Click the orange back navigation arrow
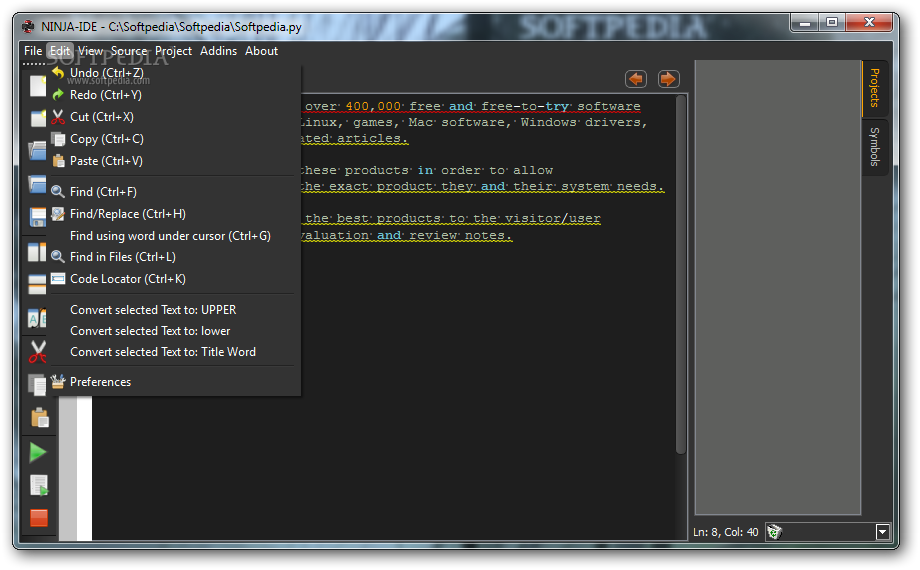The height and width of the screenshot is (570, 920). [636, 79]
